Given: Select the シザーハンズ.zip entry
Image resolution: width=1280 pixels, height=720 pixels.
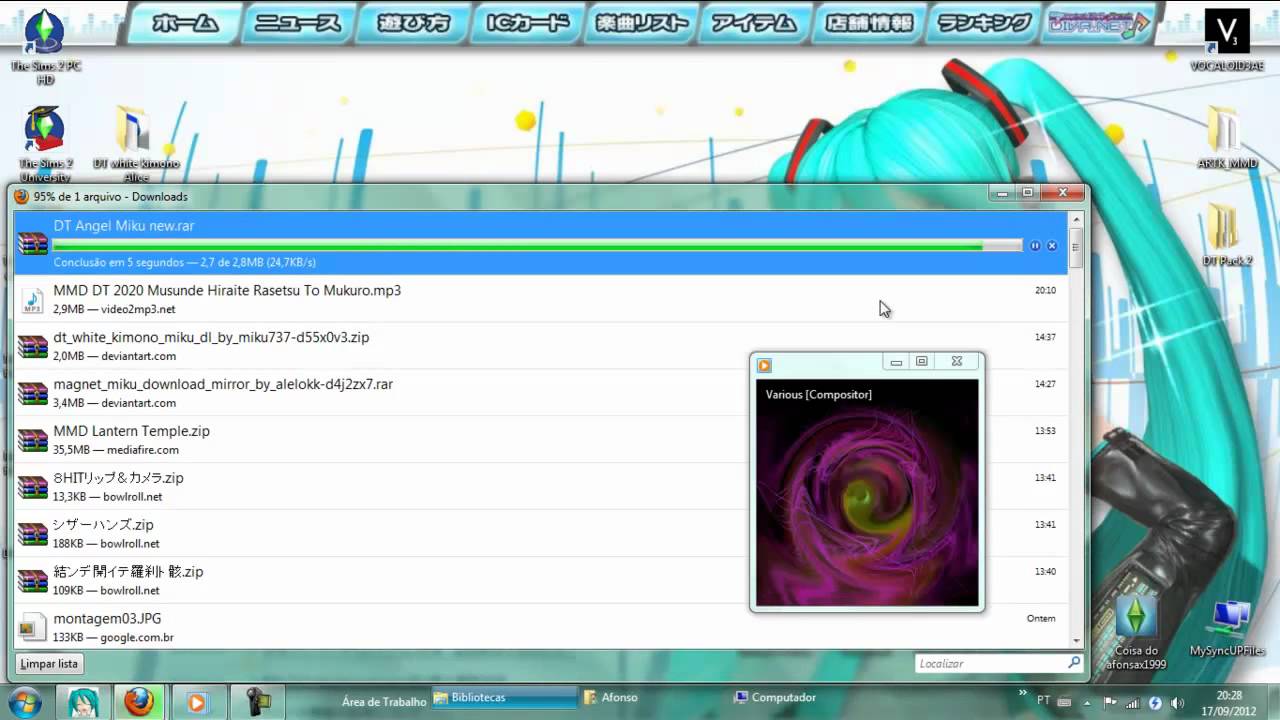Looking at the screenshot, I should point(541,534).
